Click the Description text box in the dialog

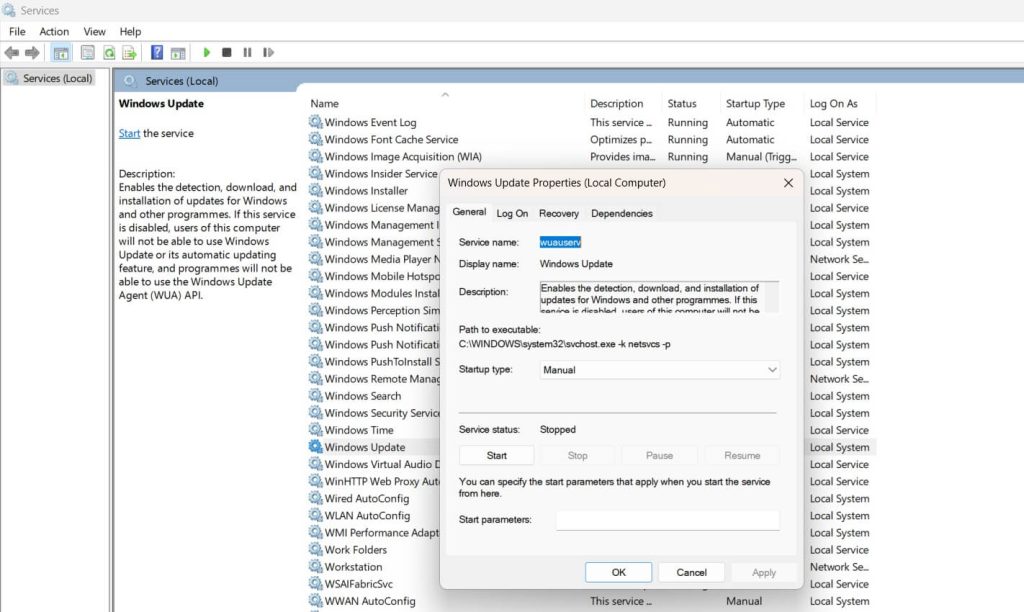660,297
